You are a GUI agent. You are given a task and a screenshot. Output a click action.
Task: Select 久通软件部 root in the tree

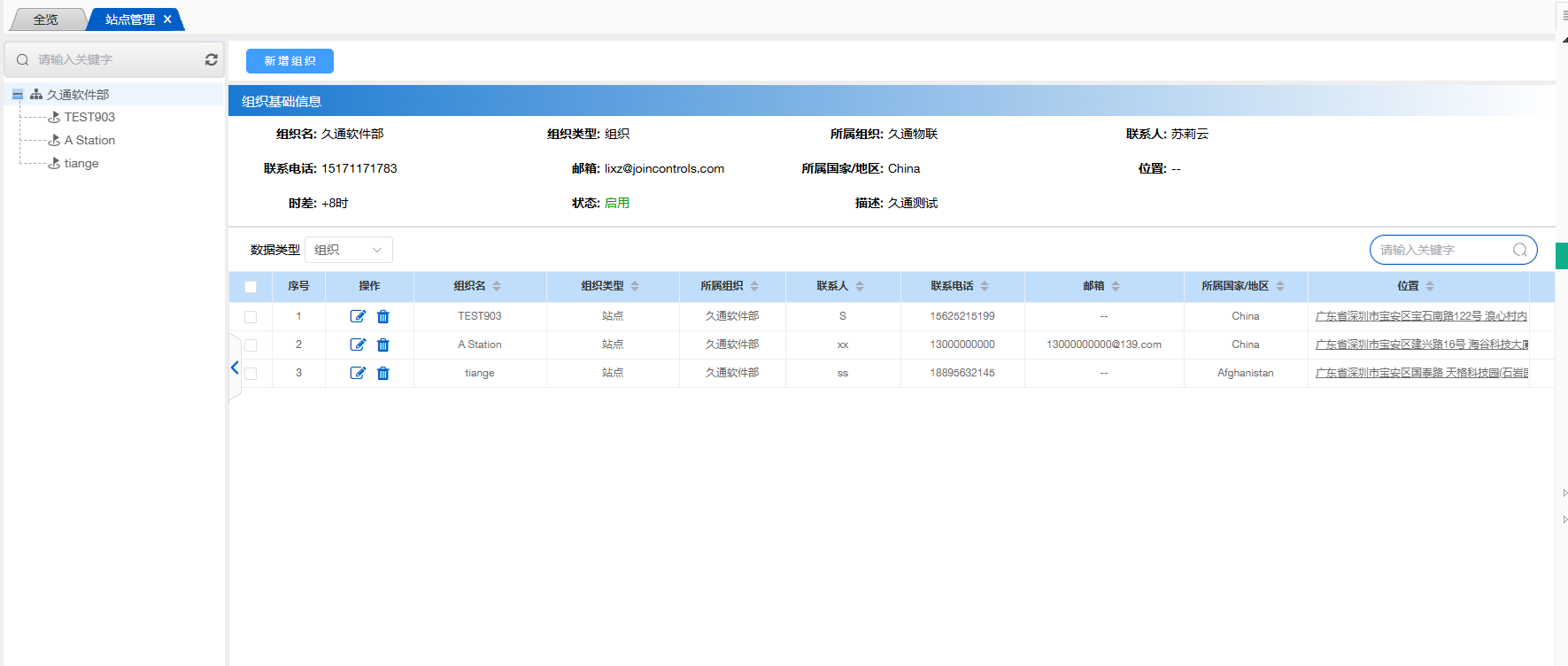tap(78, 94)
